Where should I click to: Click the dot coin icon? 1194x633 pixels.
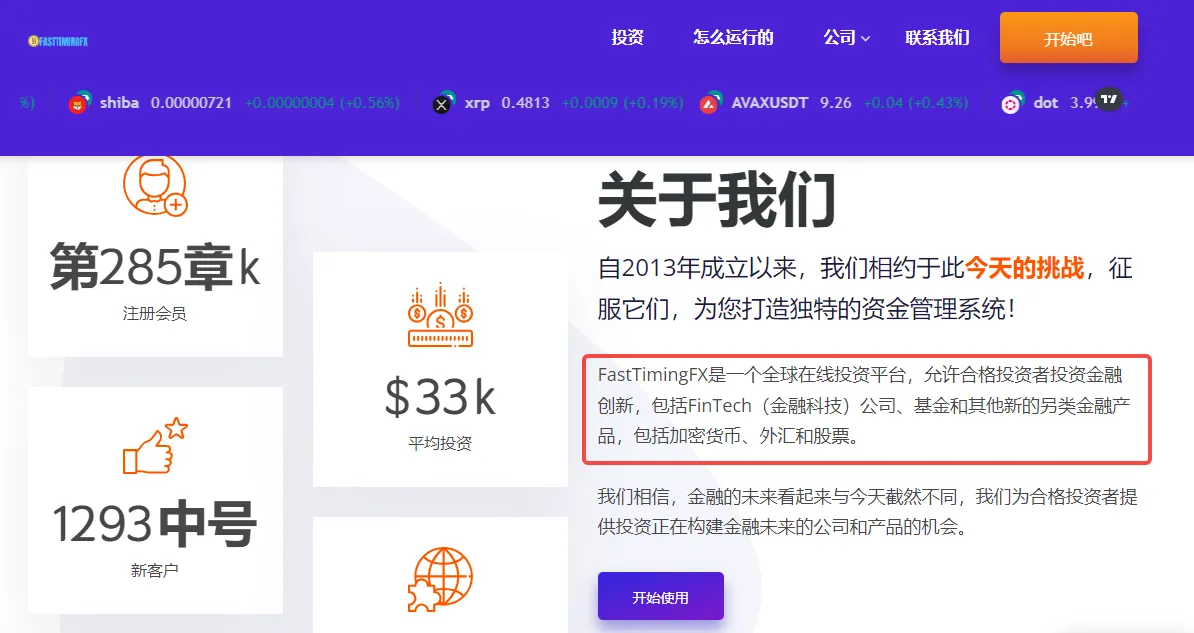(x=1012, y=103)
